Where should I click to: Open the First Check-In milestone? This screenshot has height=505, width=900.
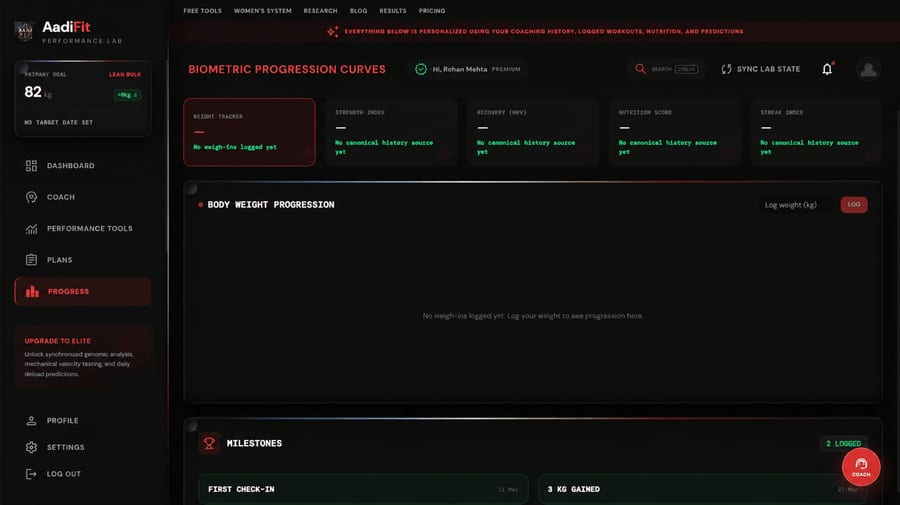point(363,490)
